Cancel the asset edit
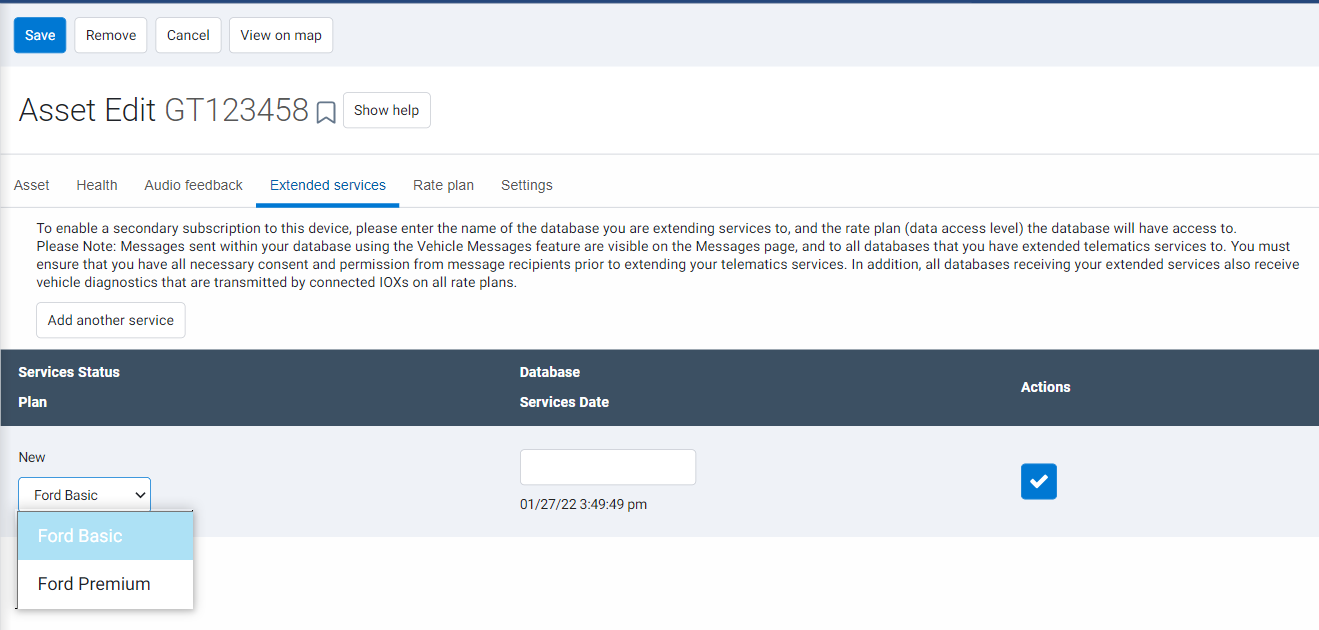The height and width of the screenshot is (630, 1319). 188,35
